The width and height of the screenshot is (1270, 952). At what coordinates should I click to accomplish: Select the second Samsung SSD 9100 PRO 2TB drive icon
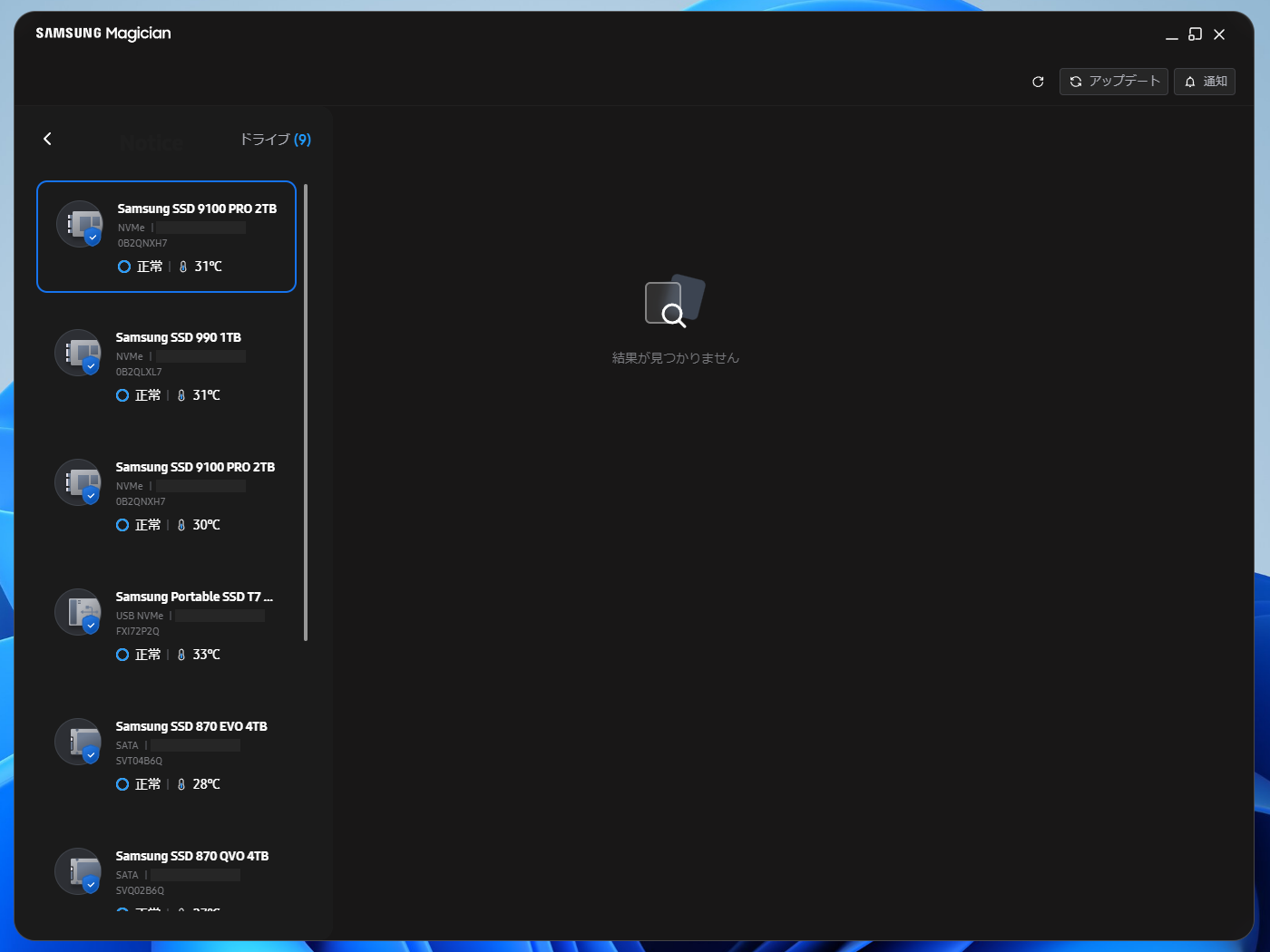coord(79,482)
